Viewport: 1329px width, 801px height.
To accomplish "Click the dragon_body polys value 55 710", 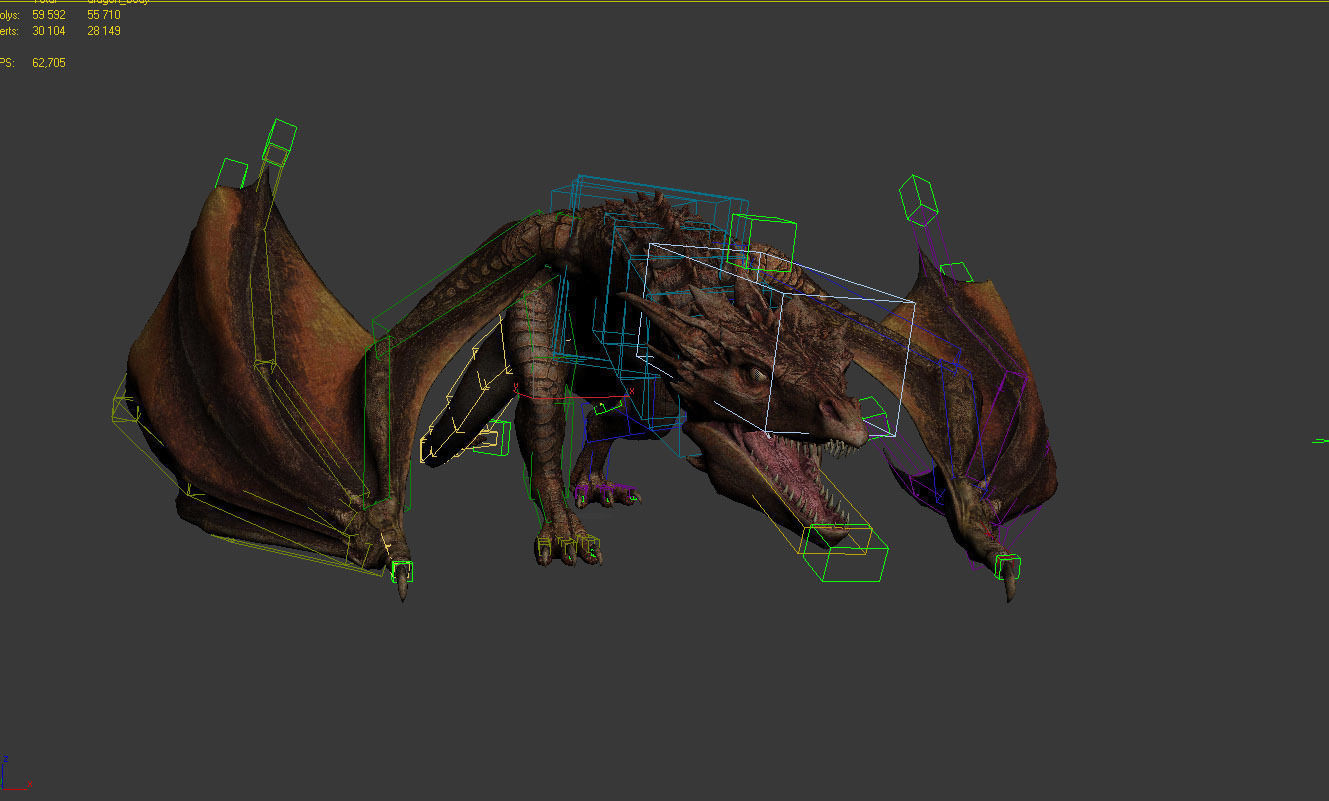I will click(104, 15).
